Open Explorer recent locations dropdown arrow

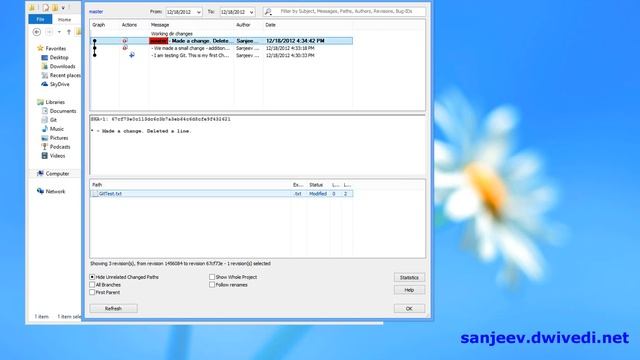point(59,32)
